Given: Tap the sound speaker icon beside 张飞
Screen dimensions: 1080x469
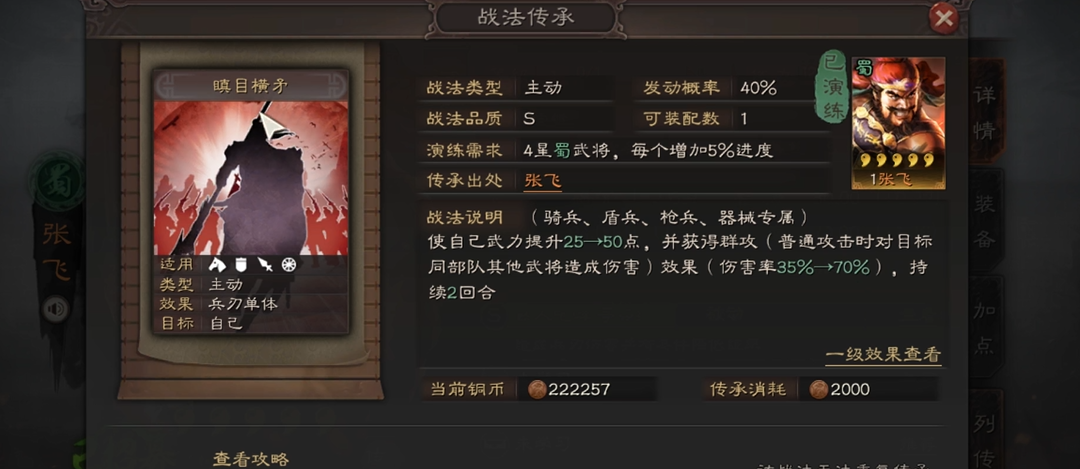Looking at the screenshot, I should tap(56, 309).
